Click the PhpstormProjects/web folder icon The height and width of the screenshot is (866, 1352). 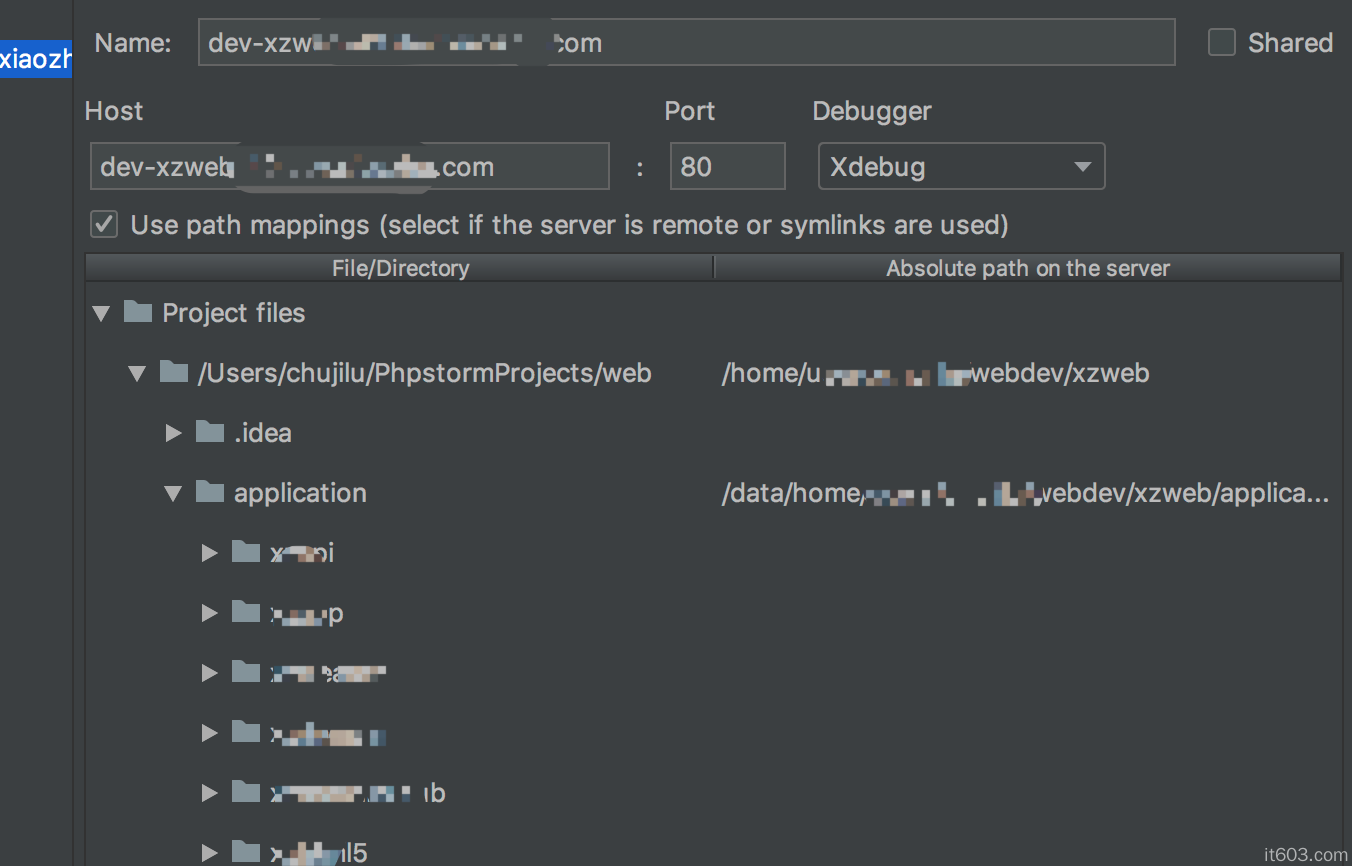(173, 373)
